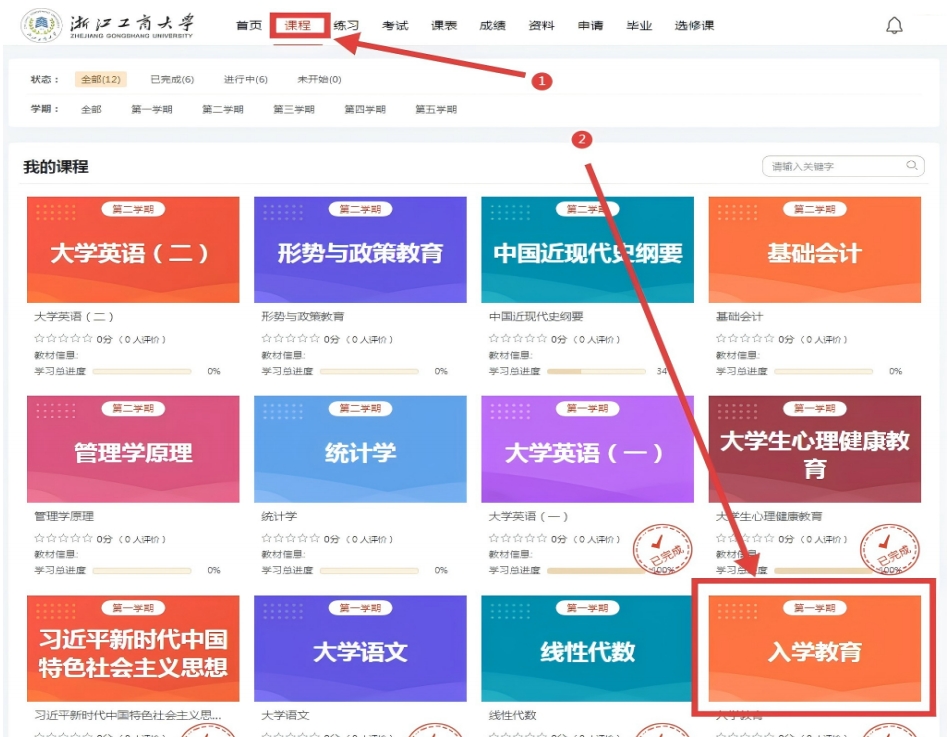This screenshot has height=737, width=949.
Task: Open the 管理学原理 course card
Action: pos(133,449)
